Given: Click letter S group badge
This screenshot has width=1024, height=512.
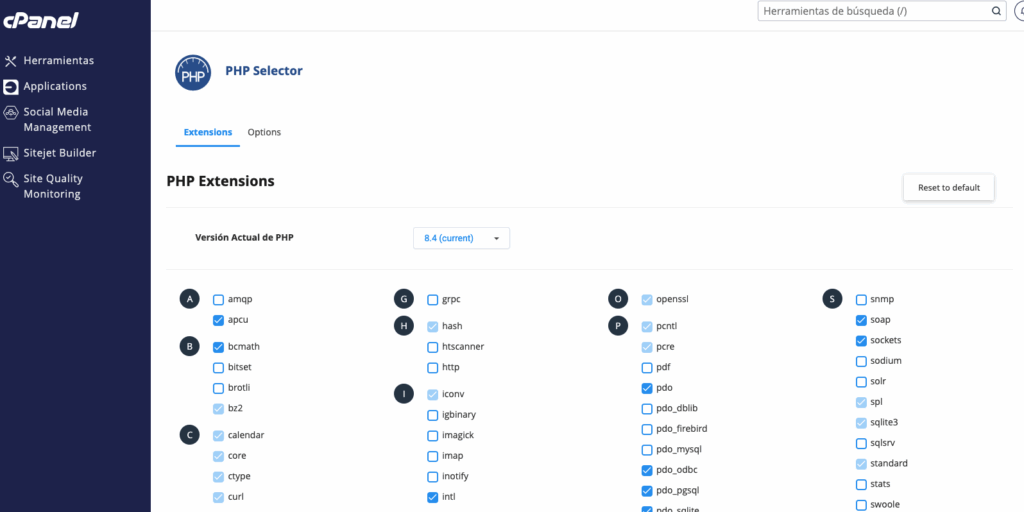Looking at the screenshot, I should [x=832, y=299].
